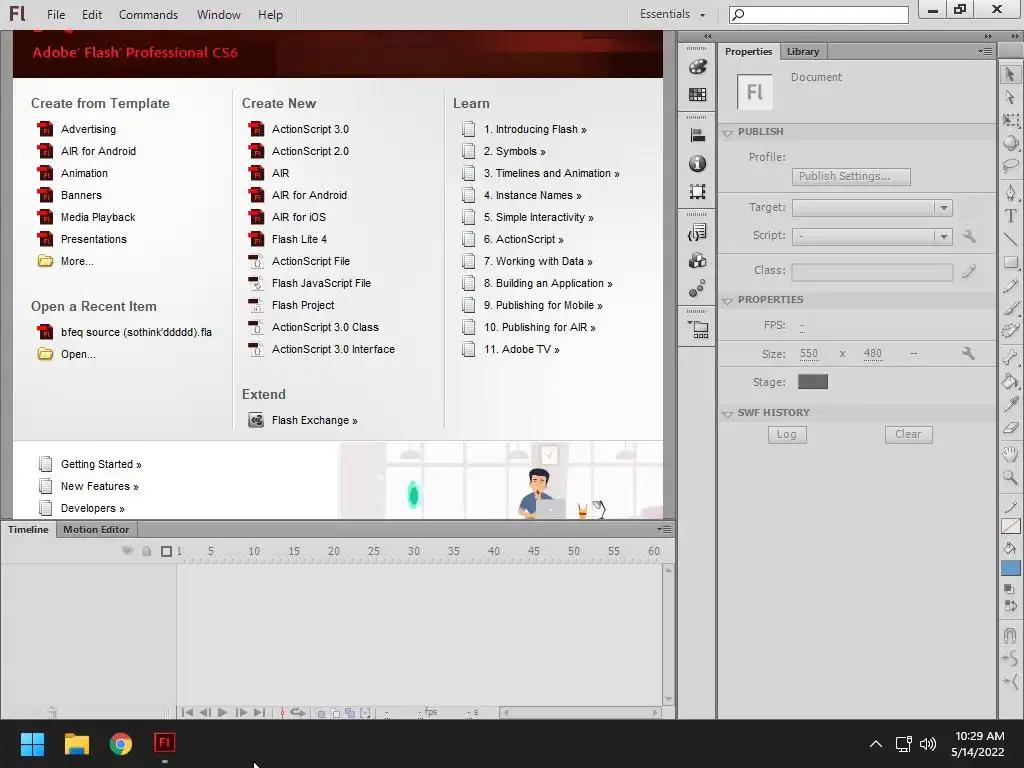Choose the Rectangle tool
The image size is (1024, 768).
(1010, 262)
